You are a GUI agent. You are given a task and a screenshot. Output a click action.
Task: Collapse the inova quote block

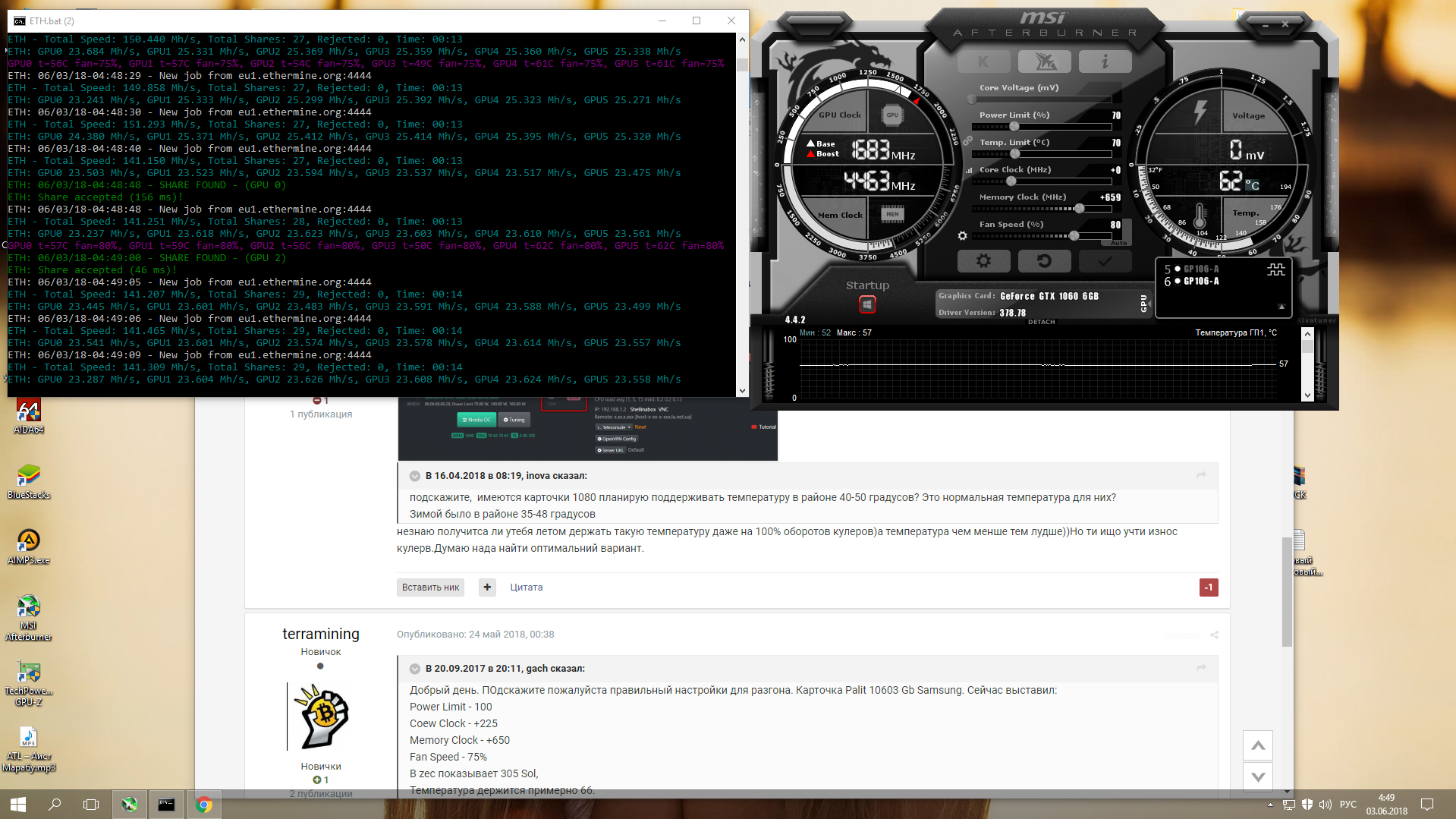[x=415, y=476]
